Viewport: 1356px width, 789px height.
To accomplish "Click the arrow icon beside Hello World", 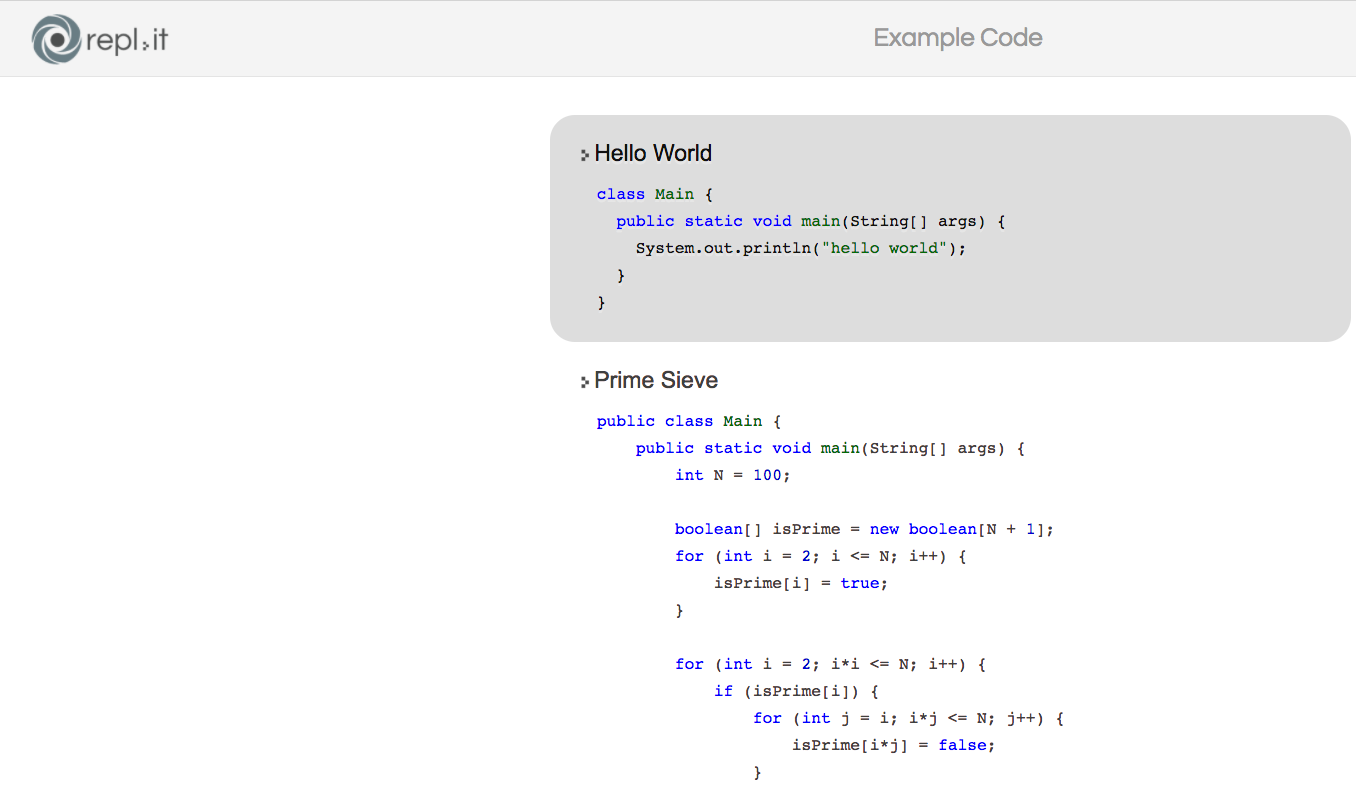I will point(584,154).
